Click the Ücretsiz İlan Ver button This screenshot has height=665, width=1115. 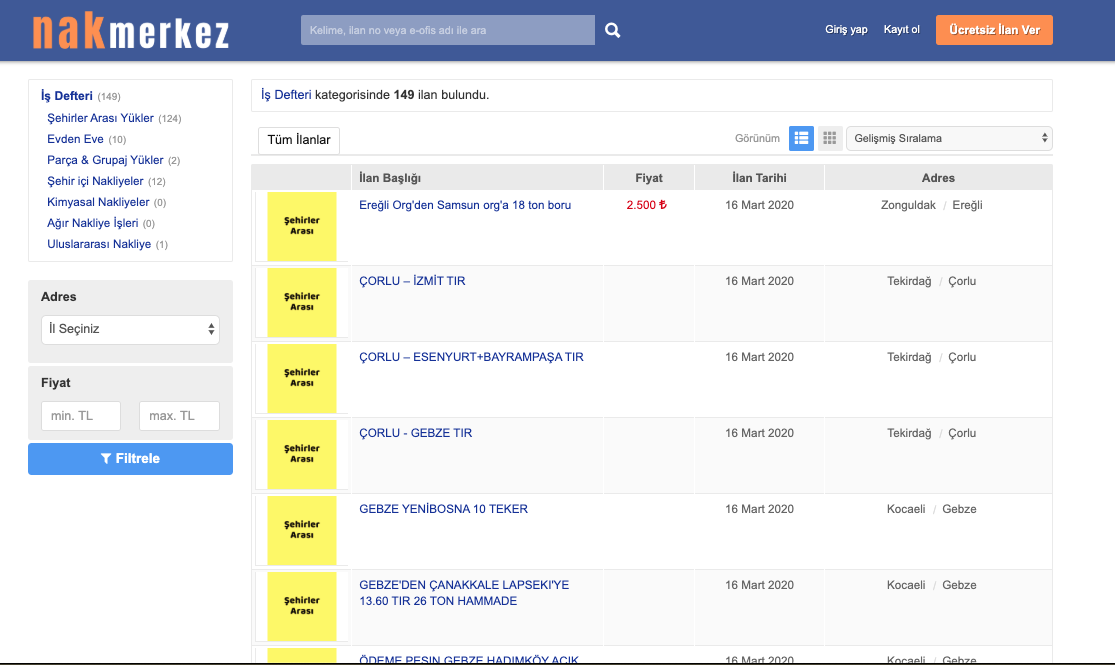click(x=994, y=30)
